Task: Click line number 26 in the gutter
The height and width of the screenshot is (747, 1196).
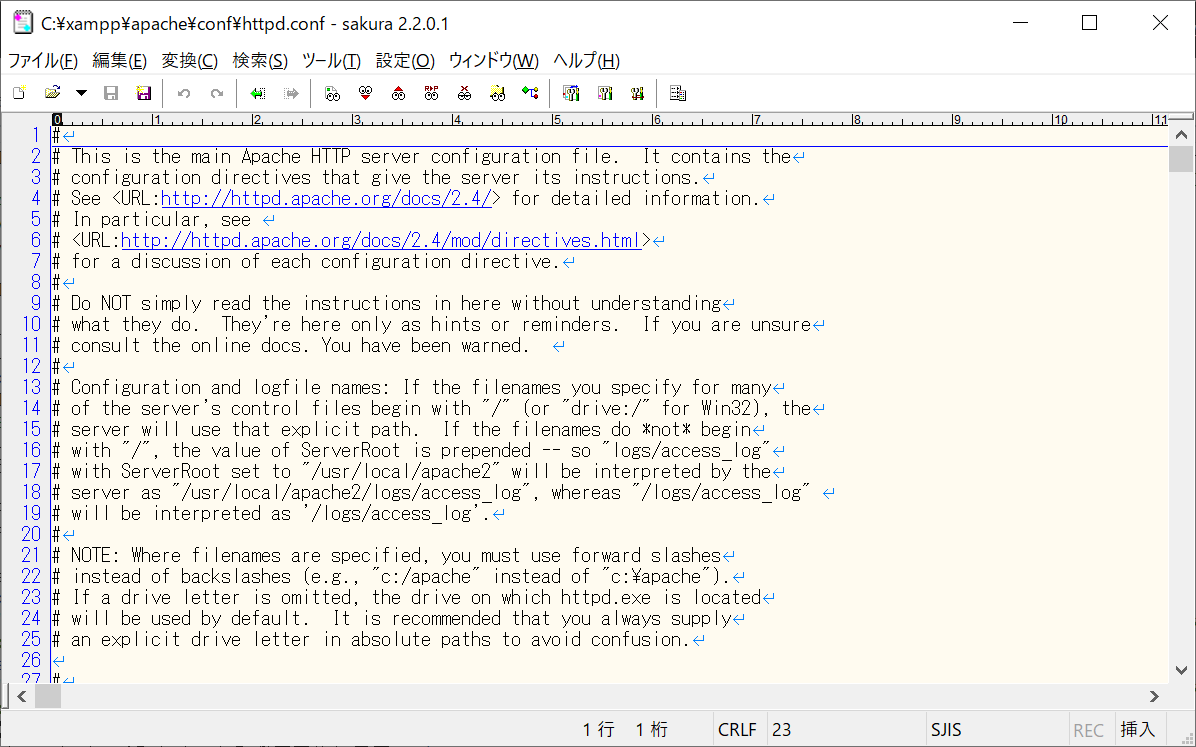Action: click(x=31, y=660)
